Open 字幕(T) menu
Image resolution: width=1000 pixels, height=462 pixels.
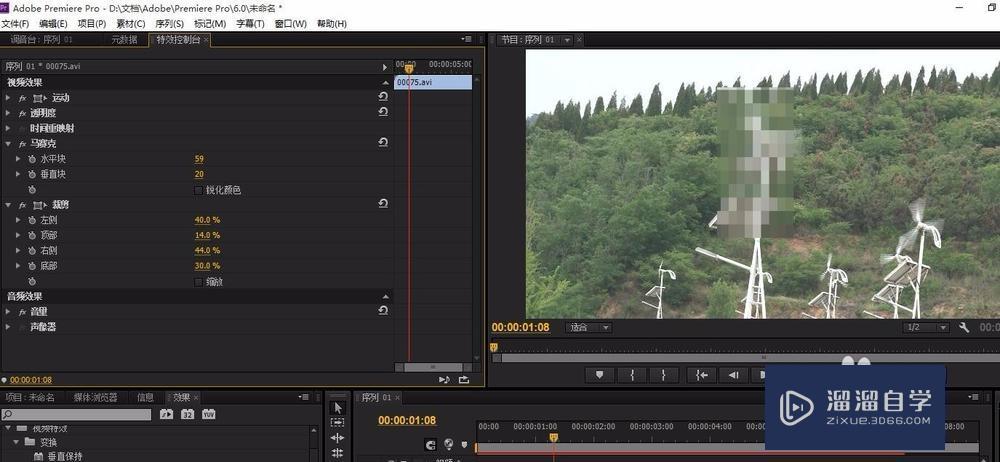tap(250, 24)
